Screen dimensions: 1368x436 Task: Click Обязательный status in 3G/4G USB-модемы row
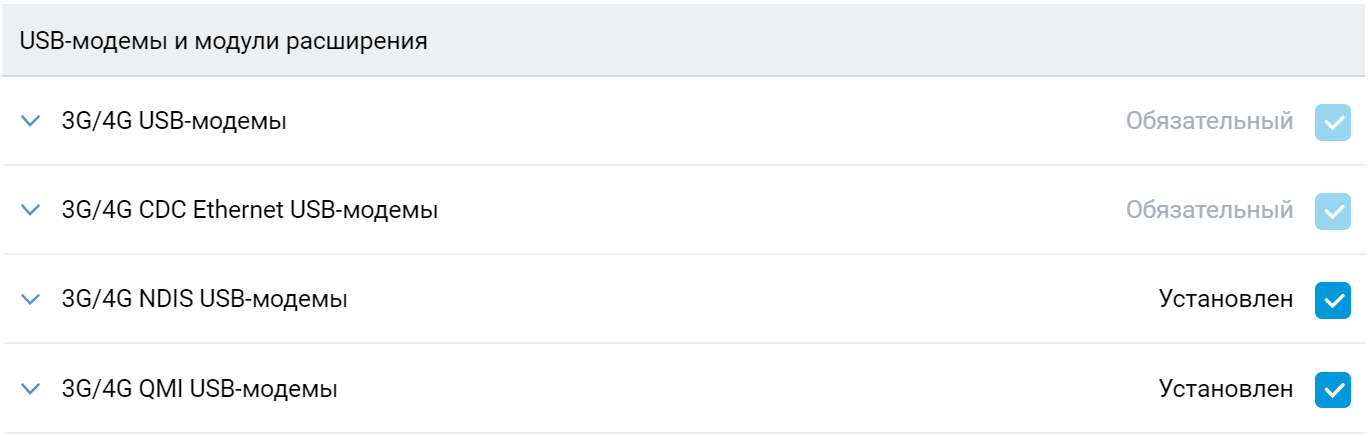pos(1209,122)
